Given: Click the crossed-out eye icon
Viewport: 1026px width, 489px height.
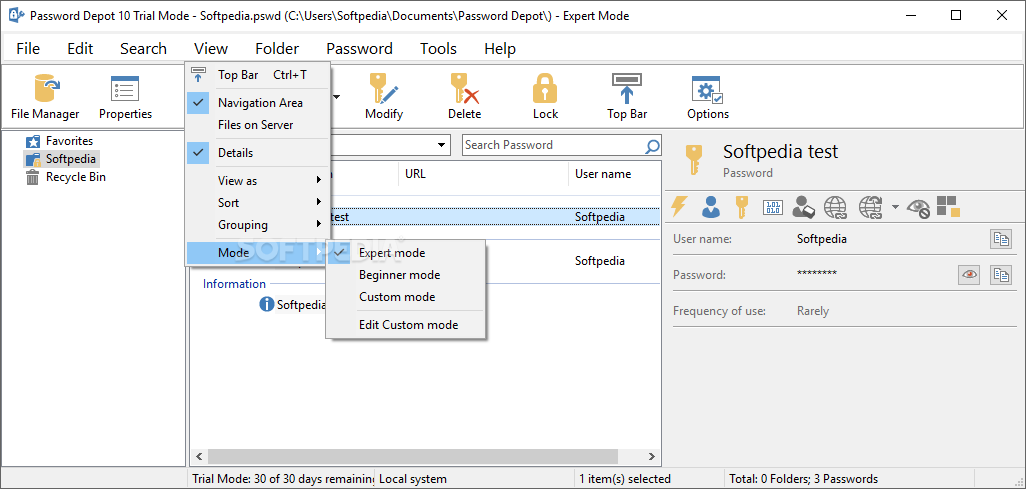Looking at the screenshot, I should pos(919,208).
